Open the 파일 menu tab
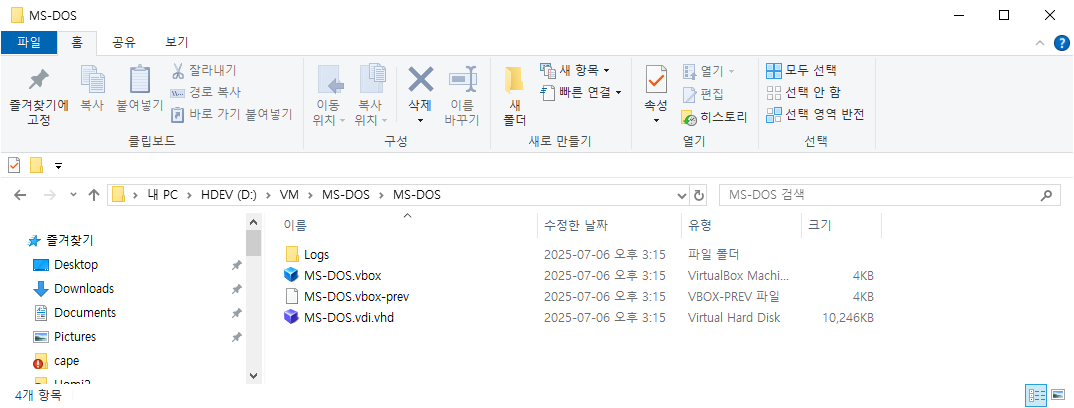Viewport: 1074px width, 408px height. pos(28,42)
